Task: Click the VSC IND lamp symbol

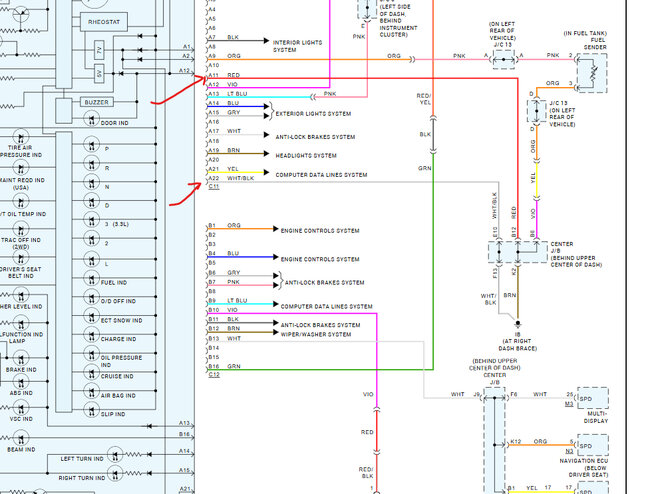Action: click(21, 408)
